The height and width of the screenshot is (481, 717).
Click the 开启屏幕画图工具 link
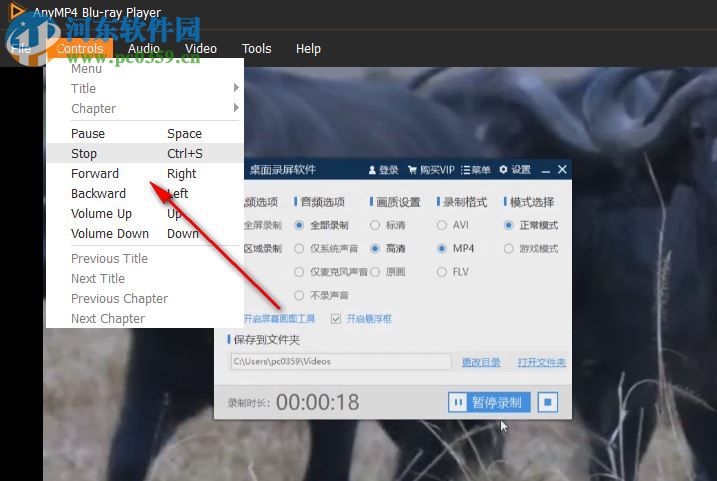[x=279, y=319]
